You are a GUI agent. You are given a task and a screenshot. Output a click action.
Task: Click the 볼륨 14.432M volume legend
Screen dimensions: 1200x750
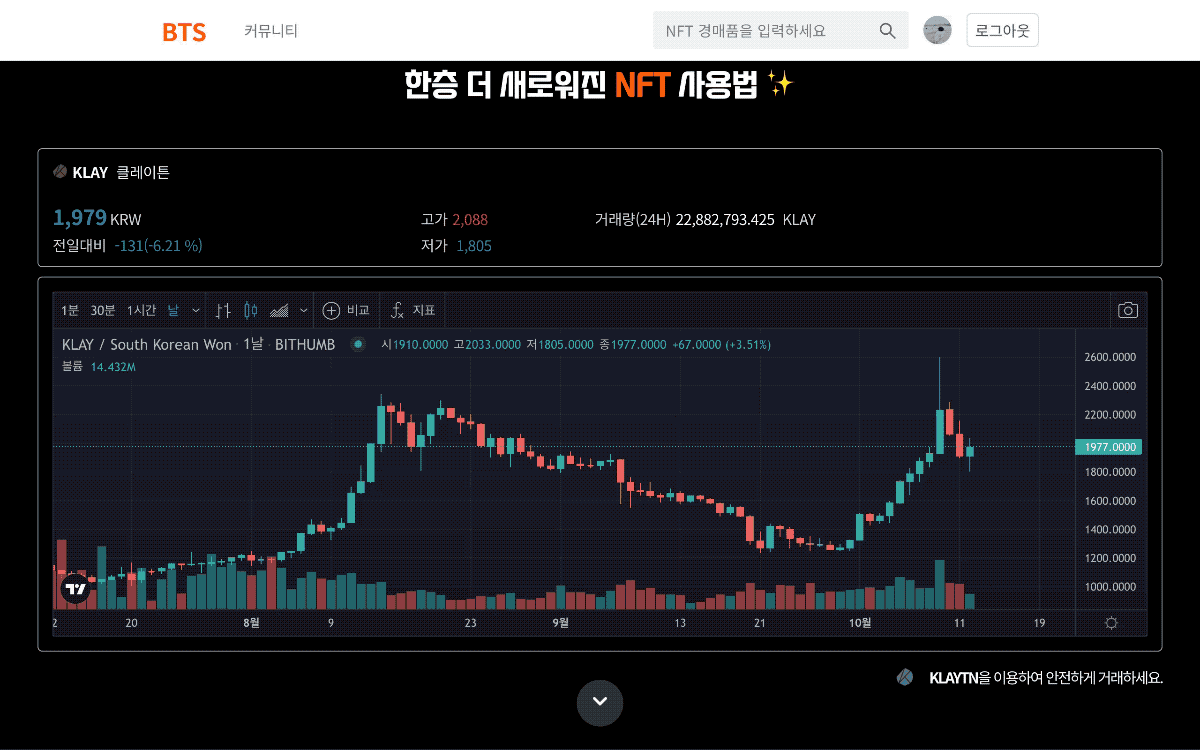99,367
